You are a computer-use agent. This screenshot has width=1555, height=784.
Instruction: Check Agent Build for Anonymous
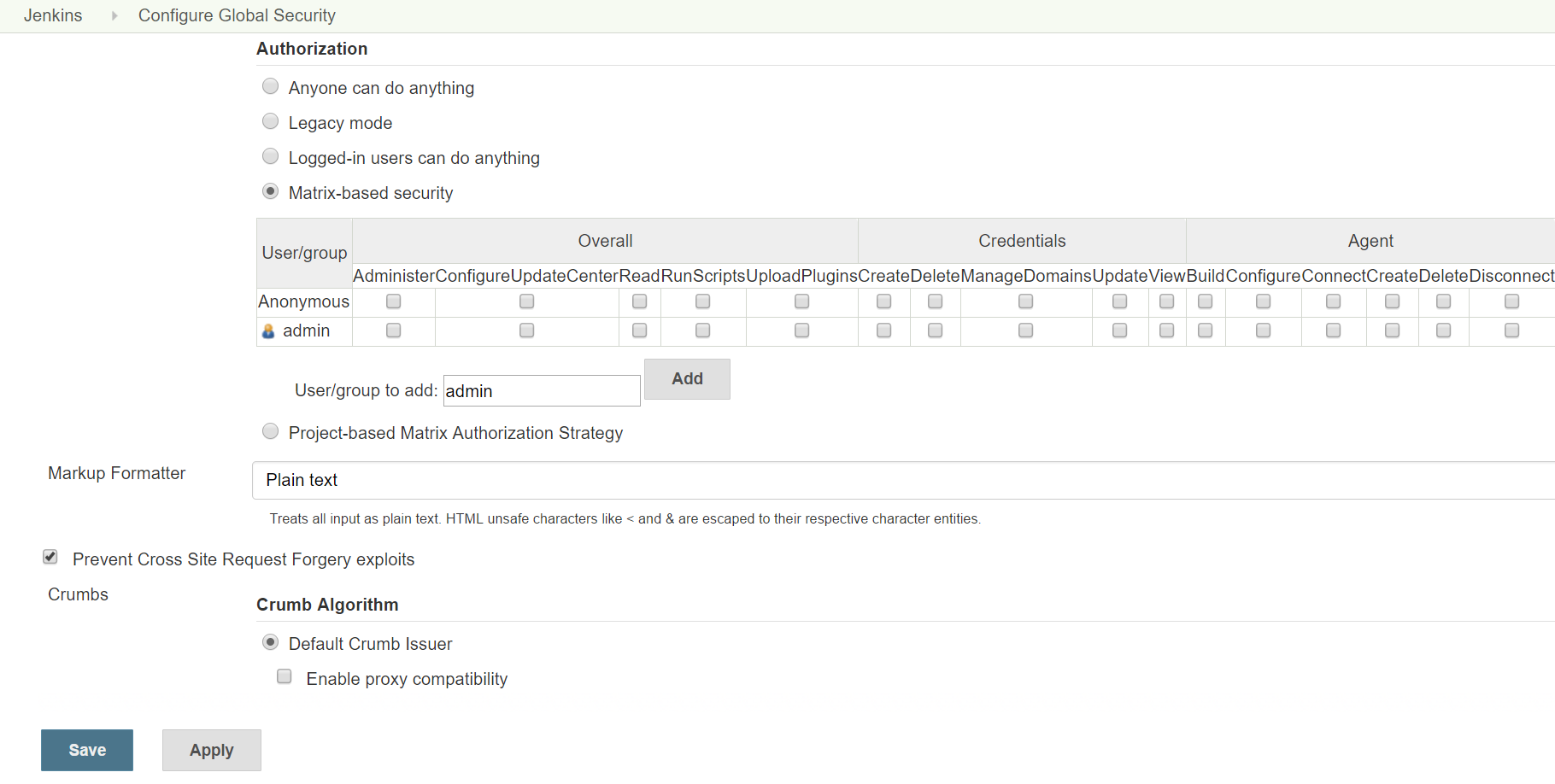[x=1206, y=301]
